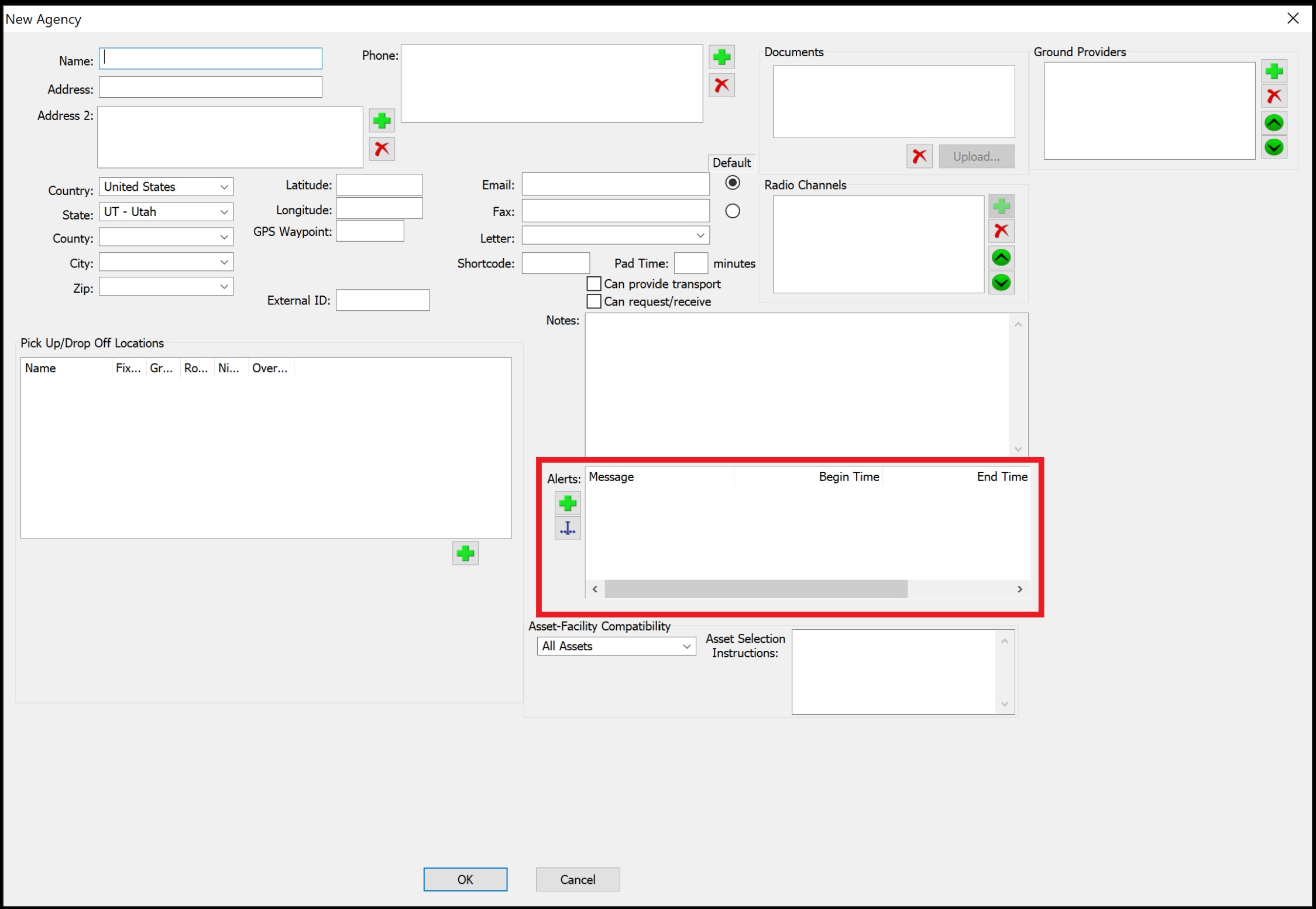1316x909 pixels.
Task: Click the OK button
Action: tap(465, 879)
